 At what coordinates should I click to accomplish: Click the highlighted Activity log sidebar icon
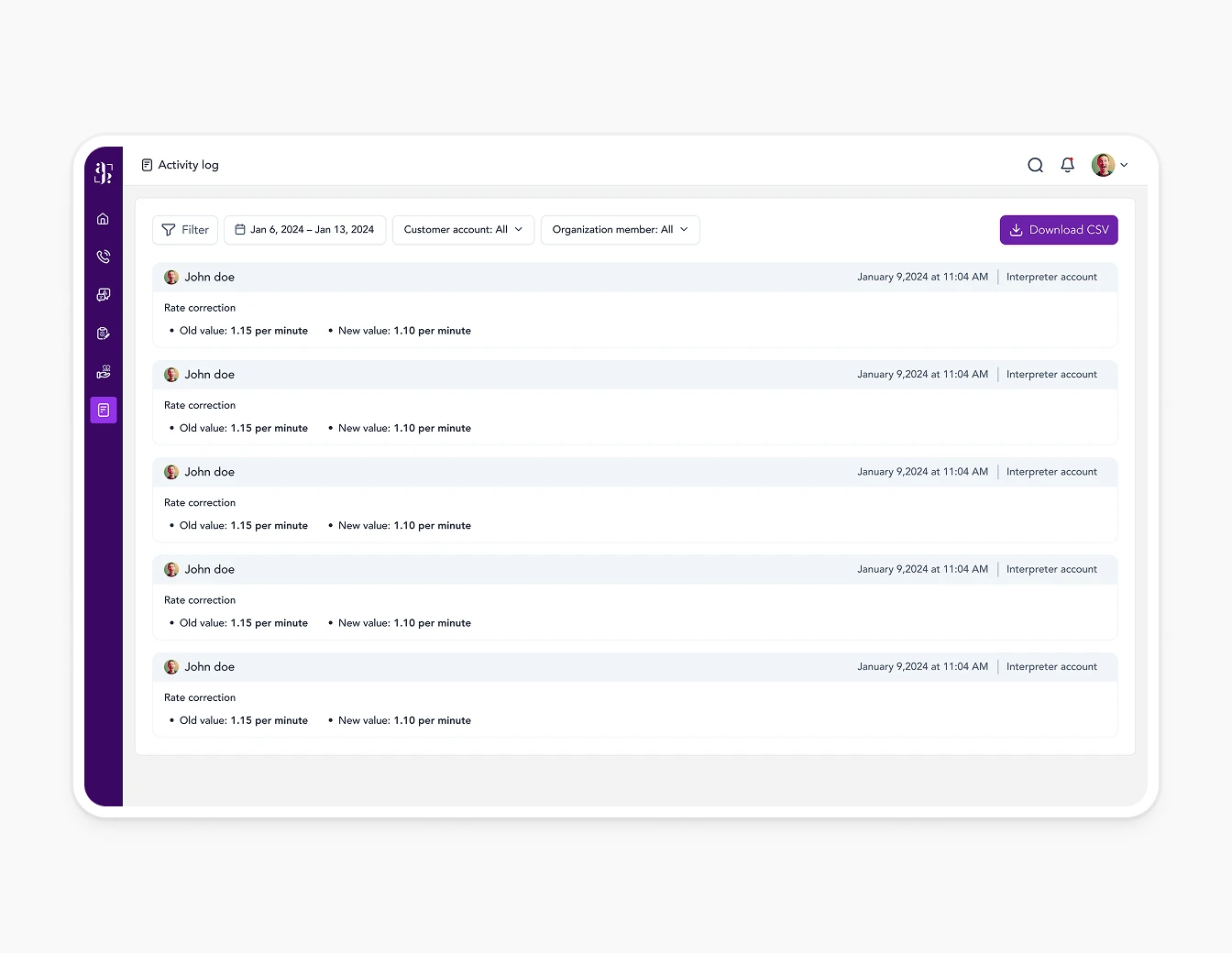pos(103,411)
